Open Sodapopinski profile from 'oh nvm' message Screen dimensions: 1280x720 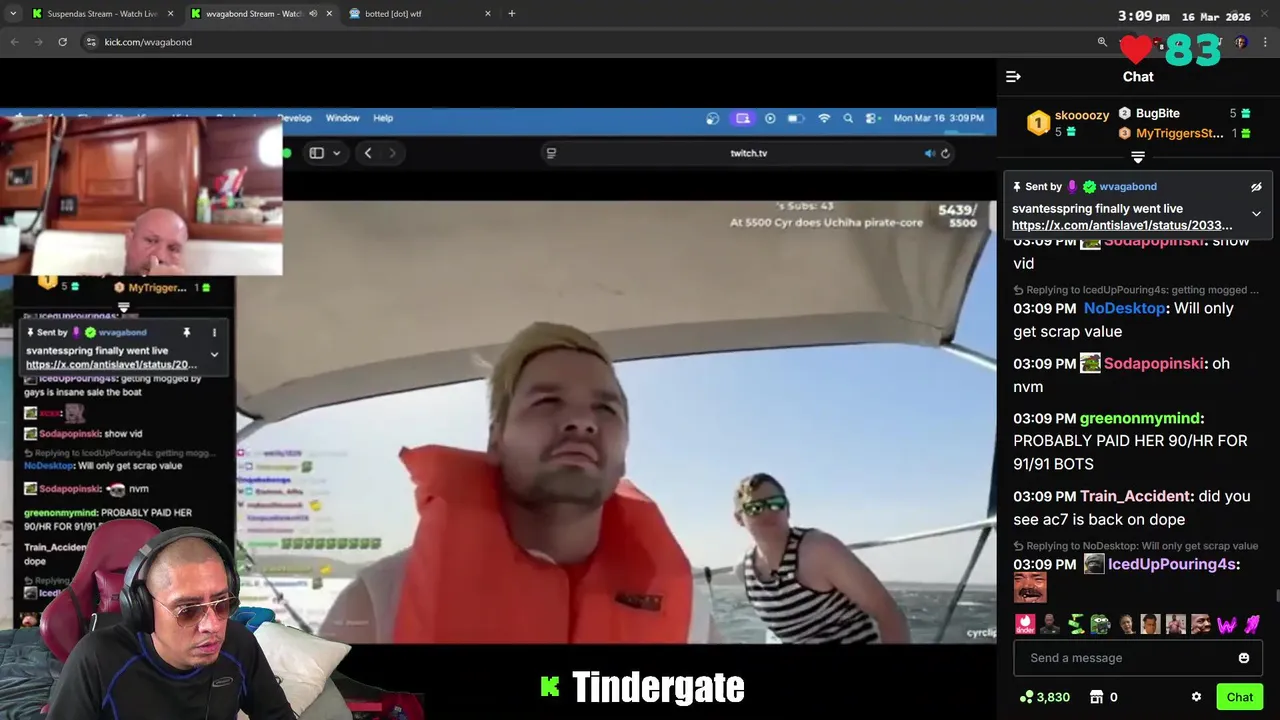point(1154,364)
